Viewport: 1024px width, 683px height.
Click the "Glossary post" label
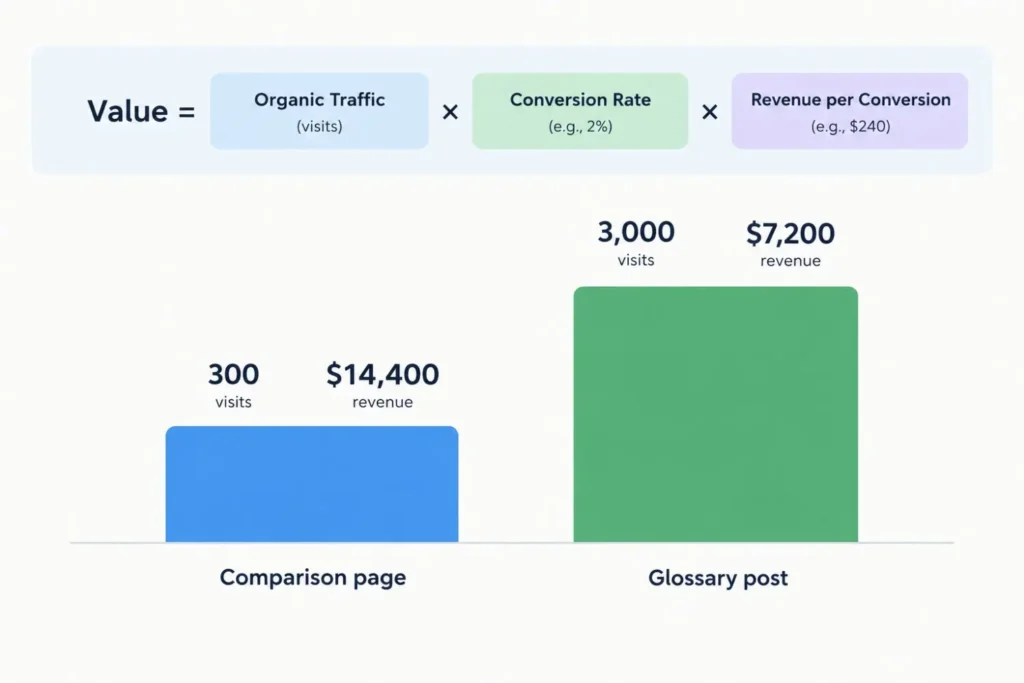tap(718, 578)
